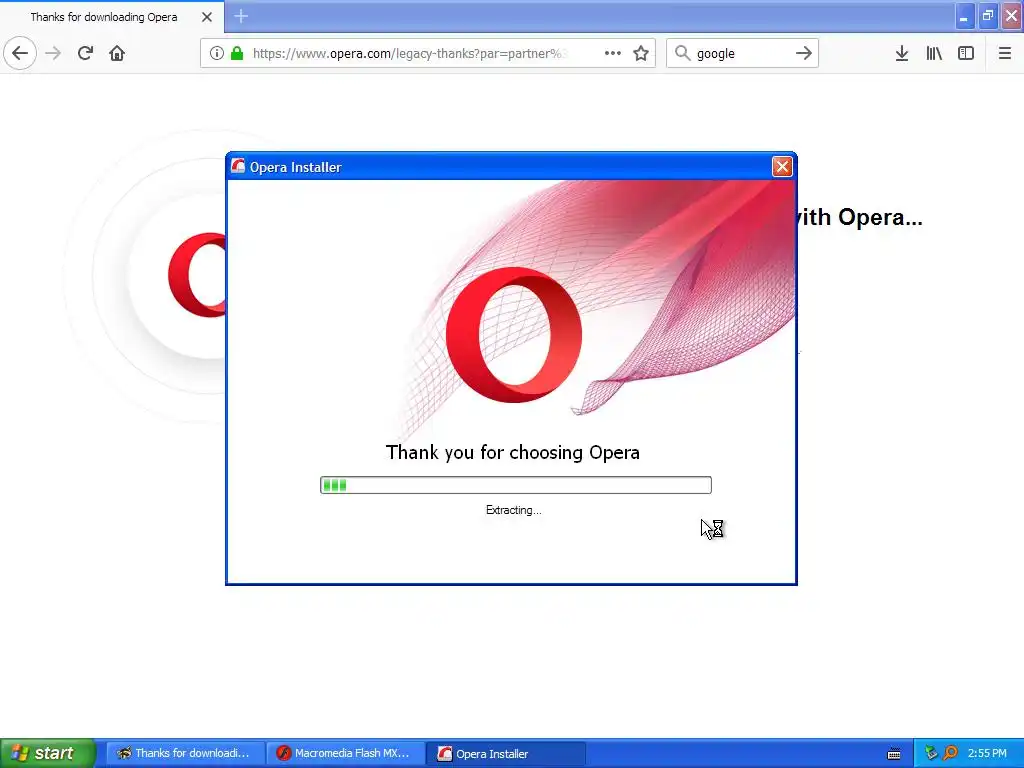Viewport: 1024px width, 768px height.
Task: Click the Extracting... status text
Action: point(513,510)
